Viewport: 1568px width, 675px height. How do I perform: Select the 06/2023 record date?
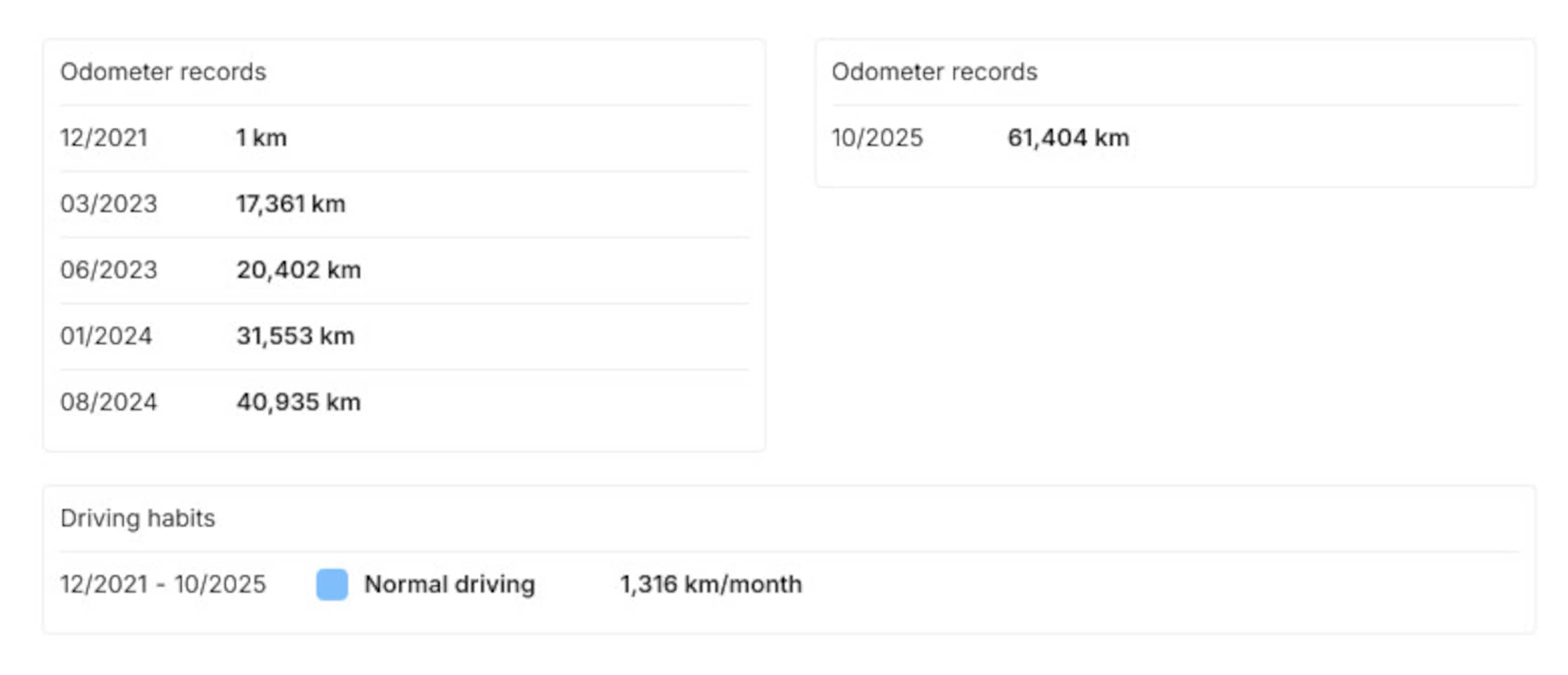109,270
